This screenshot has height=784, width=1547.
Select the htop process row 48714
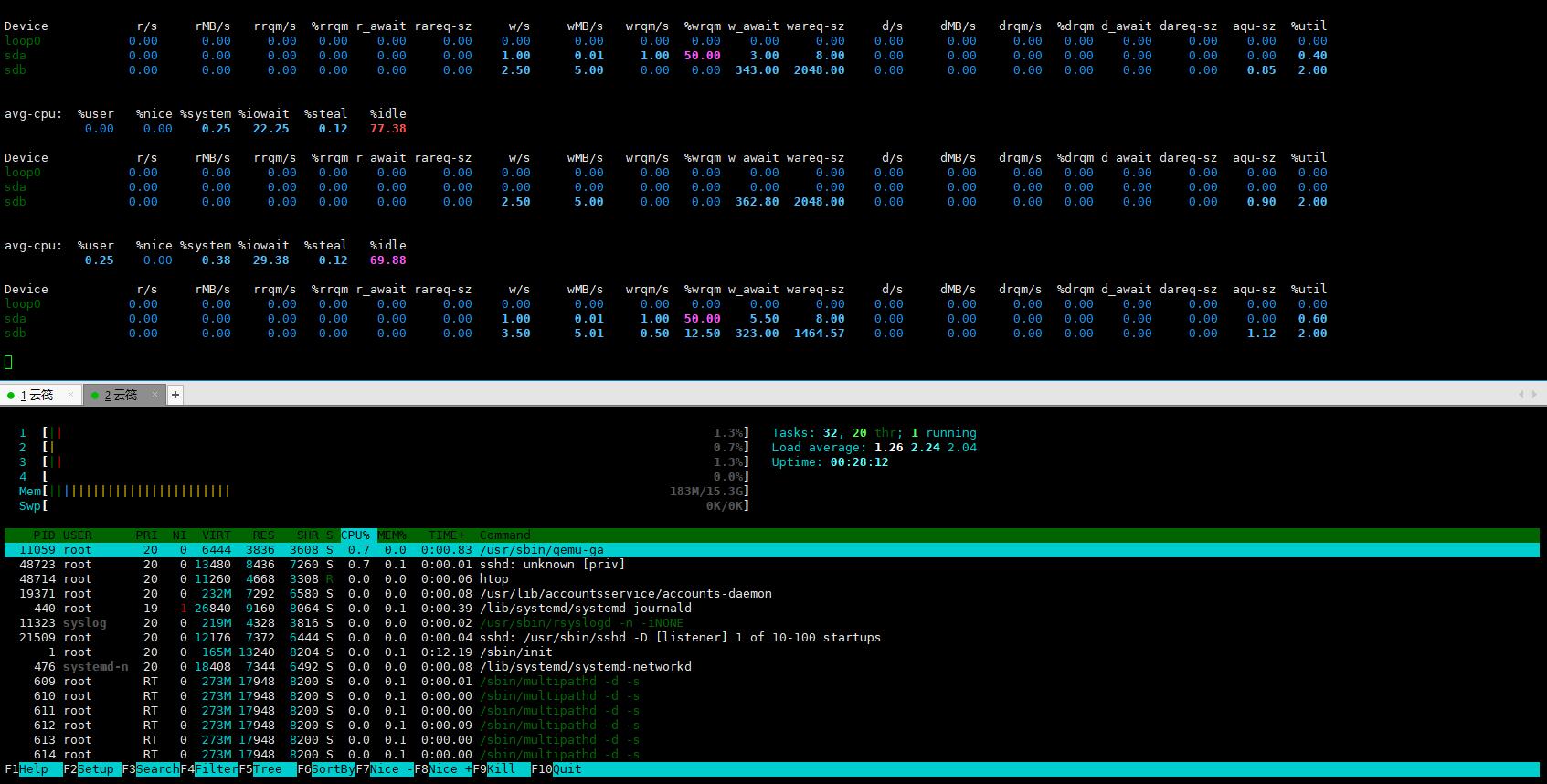pos(772,579)
